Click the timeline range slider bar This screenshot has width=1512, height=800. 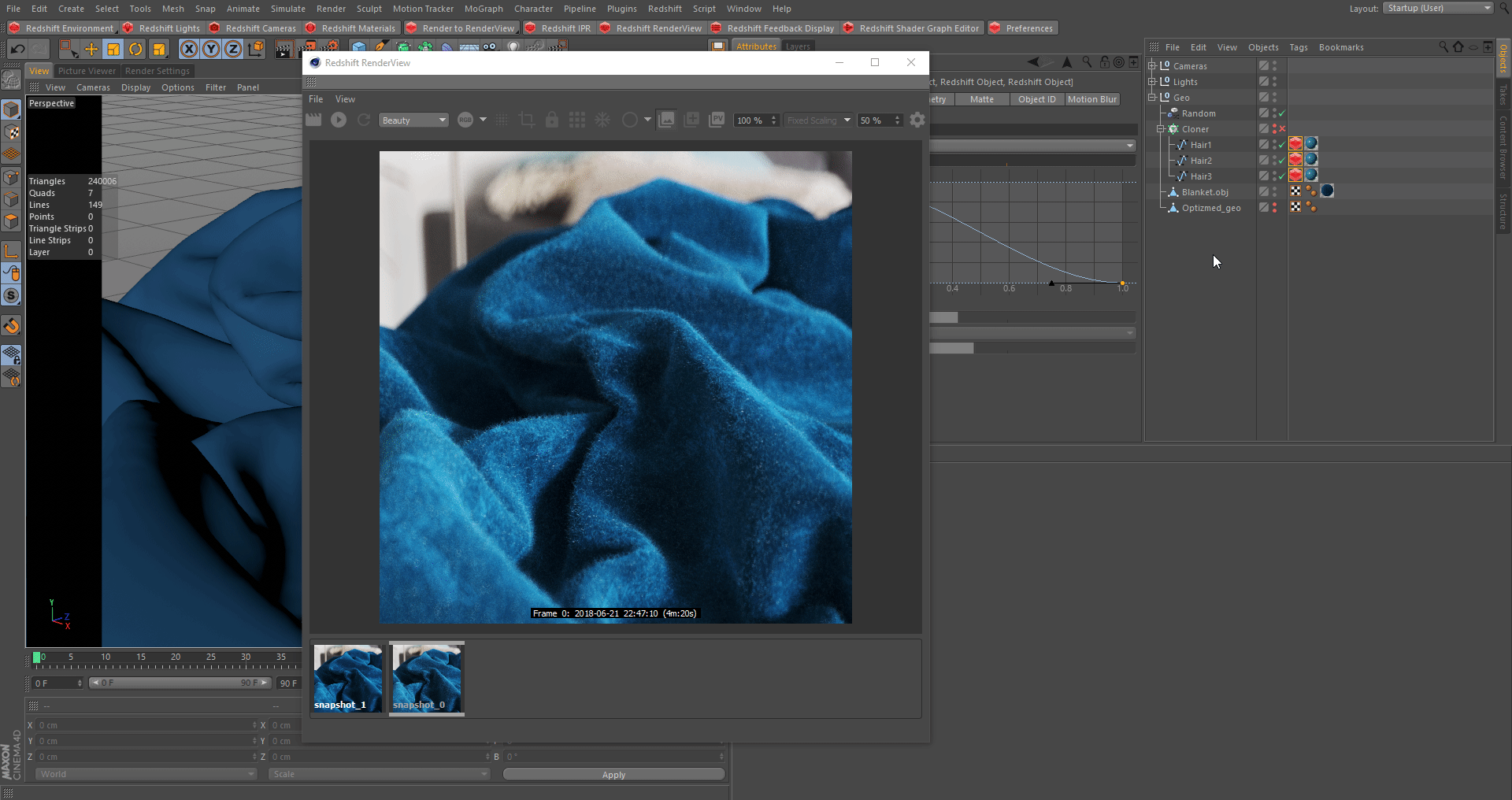(x=180, y=683)
